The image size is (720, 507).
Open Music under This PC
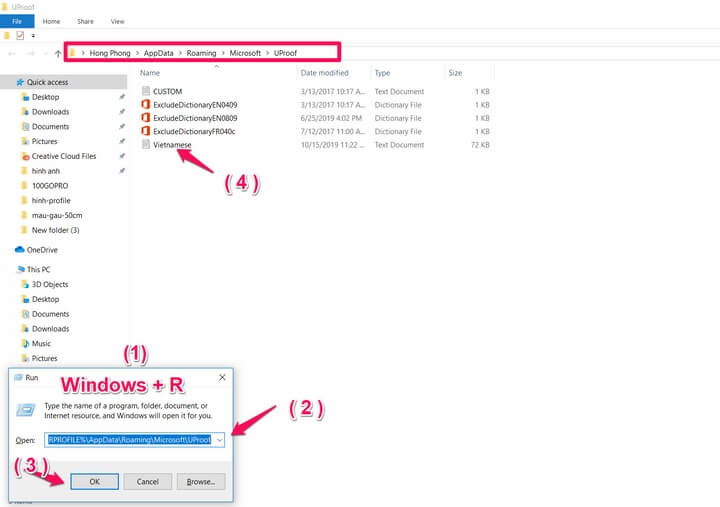pos(41,344)
